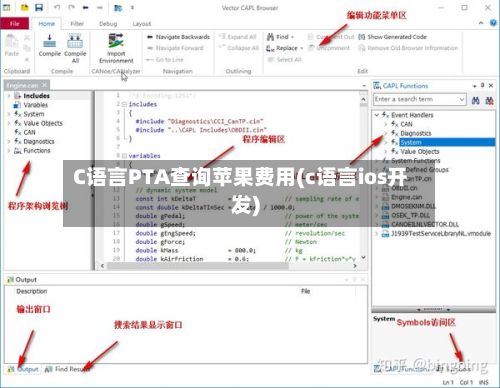Viewport: 500px width, 388px height.
Task: Expand the System node in left tree
Action: pos(9,114)
